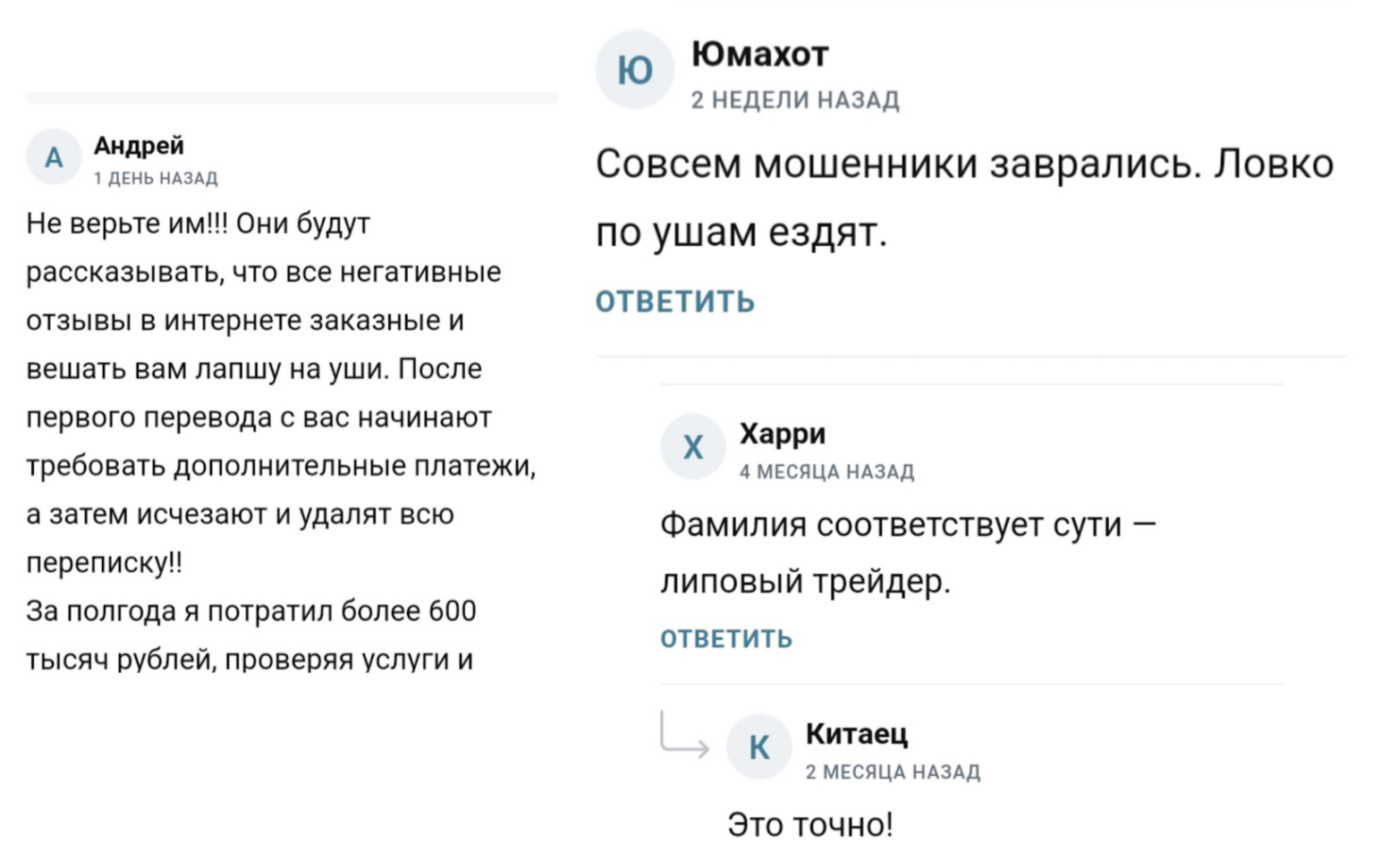The height and width of the screenshot is (868, 1398).
Task: Click the 'Это точно!' reply text
Action: [x=809, y=824]
